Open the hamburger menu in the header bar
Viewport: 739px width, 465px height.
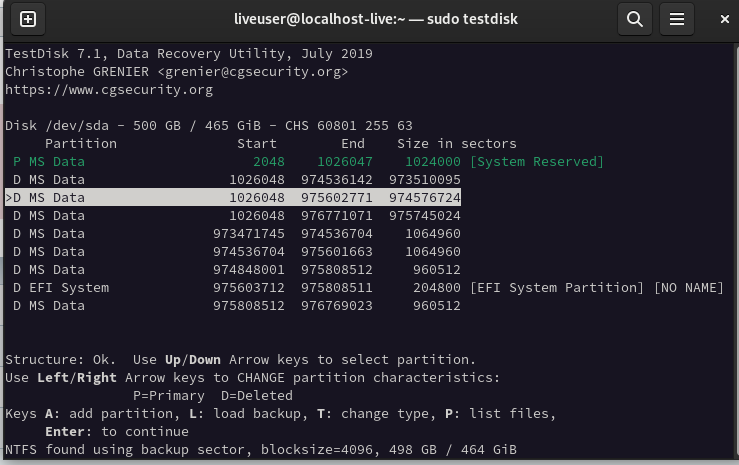coord(677,19)
